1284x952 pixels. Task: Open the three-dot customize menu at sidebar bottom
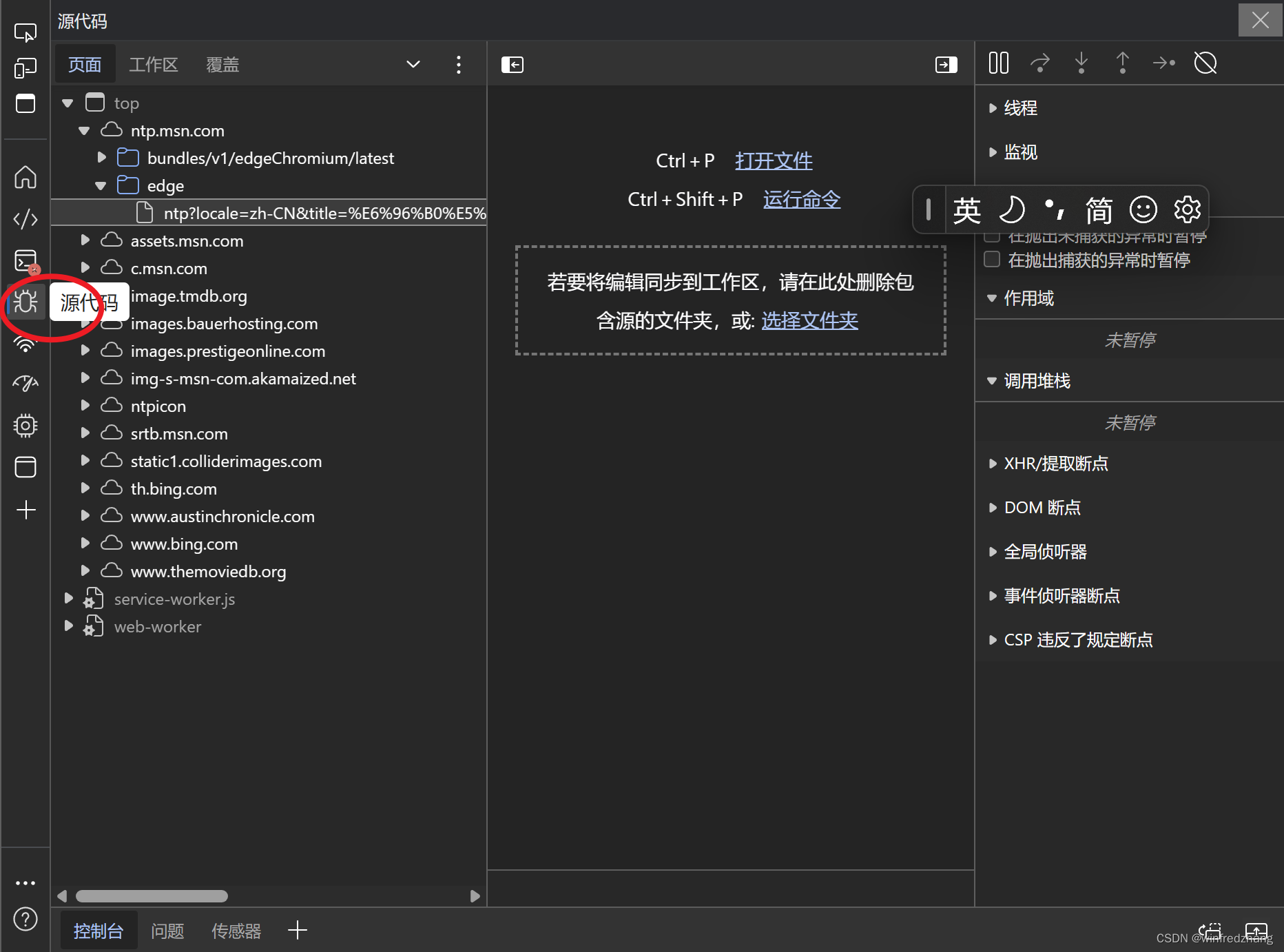25,883
